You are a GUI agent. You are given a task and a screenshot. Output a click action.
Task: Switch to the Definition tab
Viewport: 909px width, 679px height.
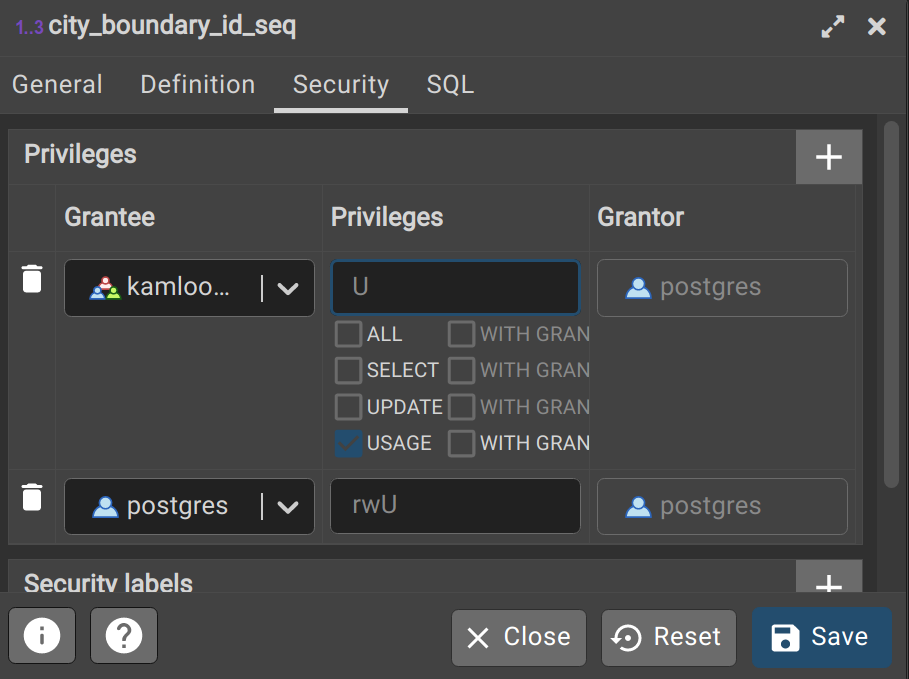pyautogui.click(x=198, y=85)
